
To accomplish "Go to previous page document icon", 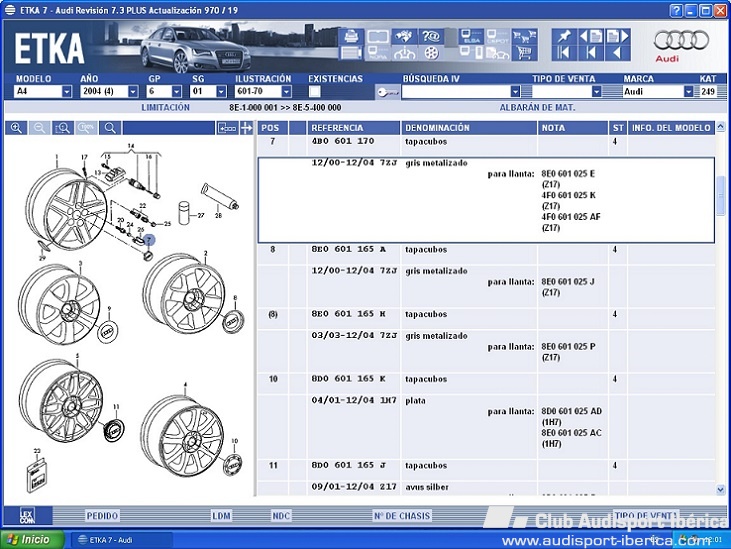I will tap(591, 36).
